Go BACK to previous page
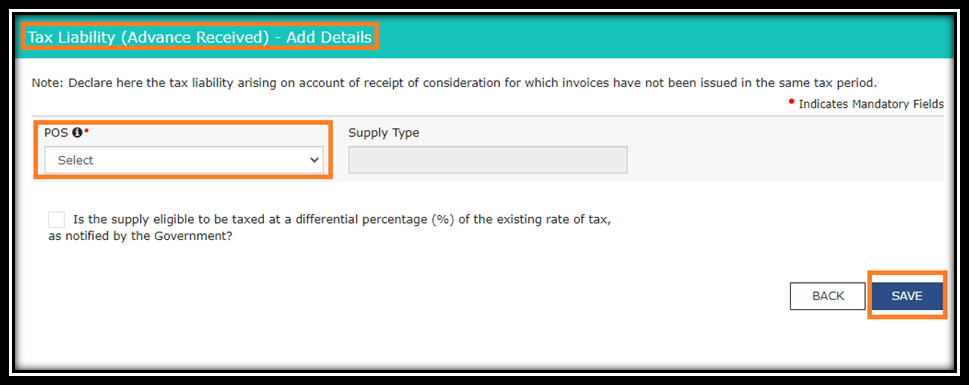969x385 pixels. [x=827, y=296]
